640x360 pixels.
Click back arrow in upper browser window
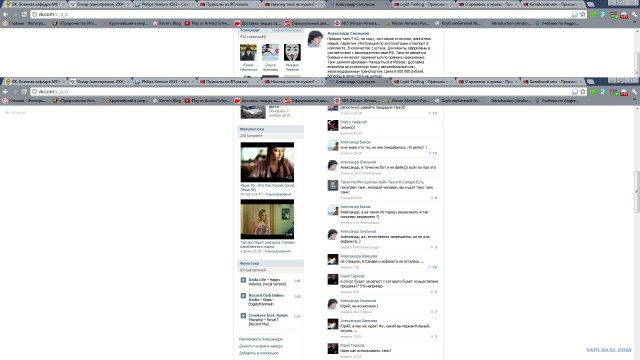pos(5,14)
